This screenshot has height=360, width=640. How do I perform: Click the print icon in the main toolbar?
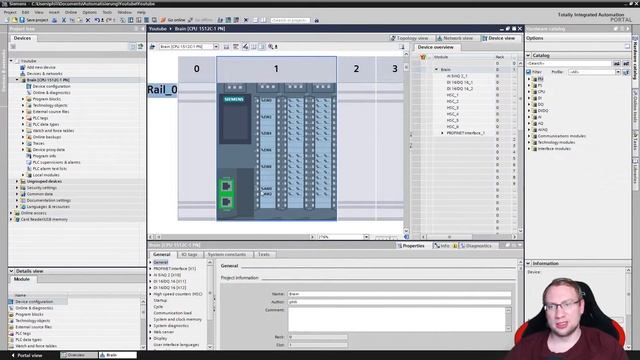pos(54,20)
